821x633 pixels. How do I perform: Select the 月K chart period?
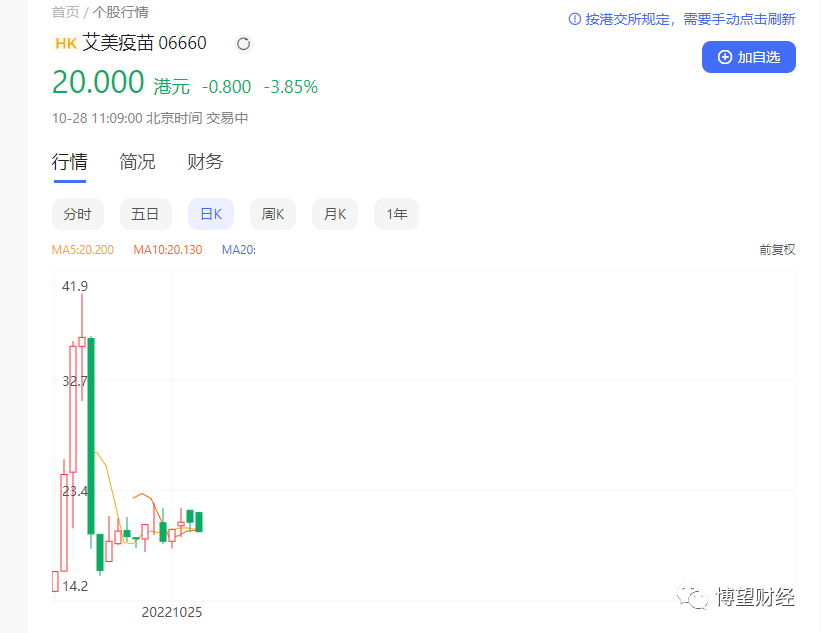tap(335, 214)
